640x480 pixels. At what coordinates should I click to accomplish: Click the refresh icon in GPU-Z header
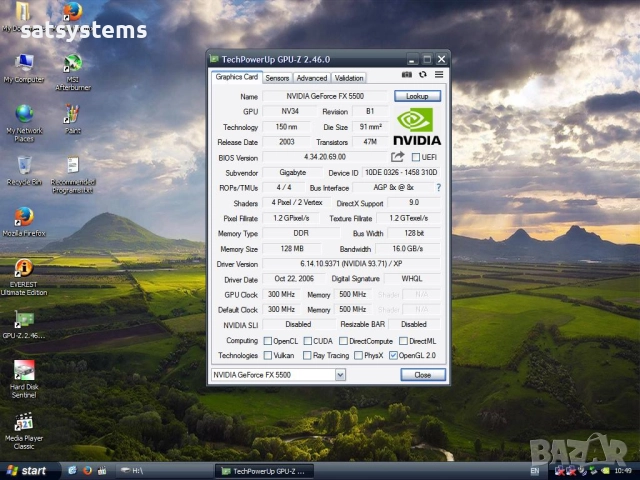(x=423, y=75)
